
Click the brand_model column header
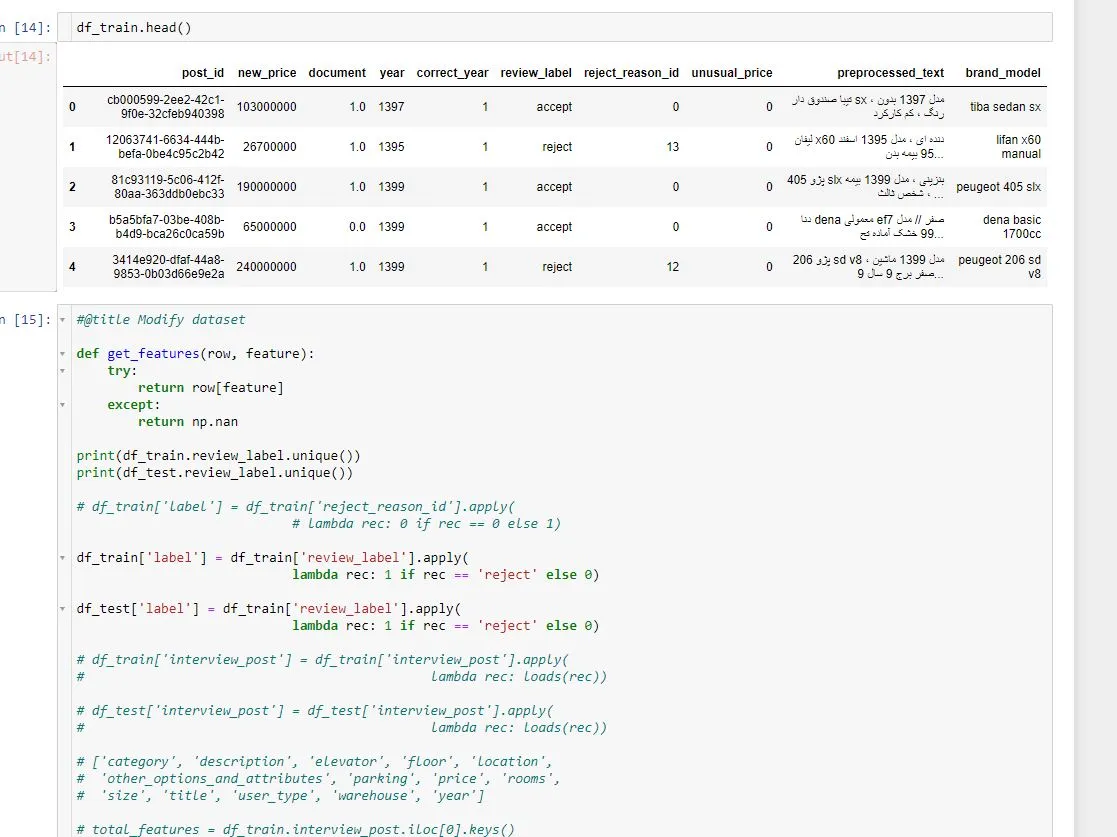(1002, 73)
